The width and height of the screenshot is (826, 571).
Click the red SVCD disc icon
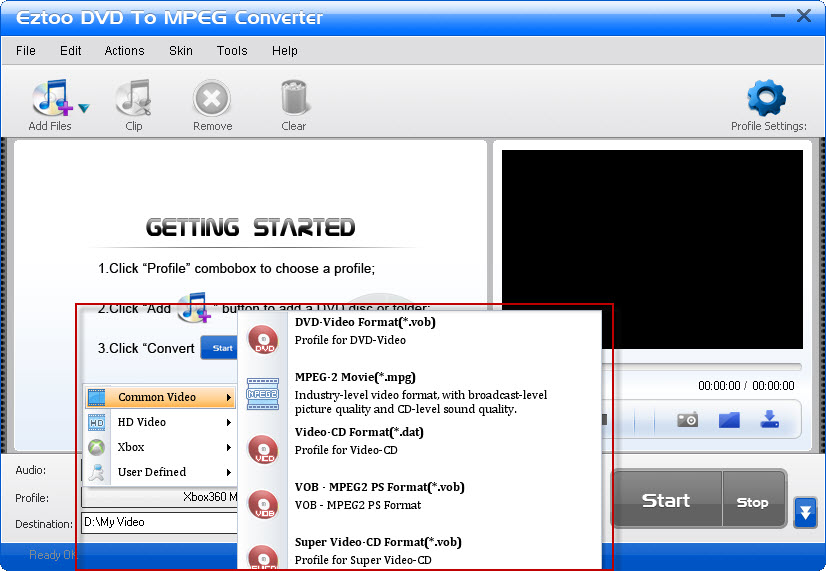click(x=263, y=557)
